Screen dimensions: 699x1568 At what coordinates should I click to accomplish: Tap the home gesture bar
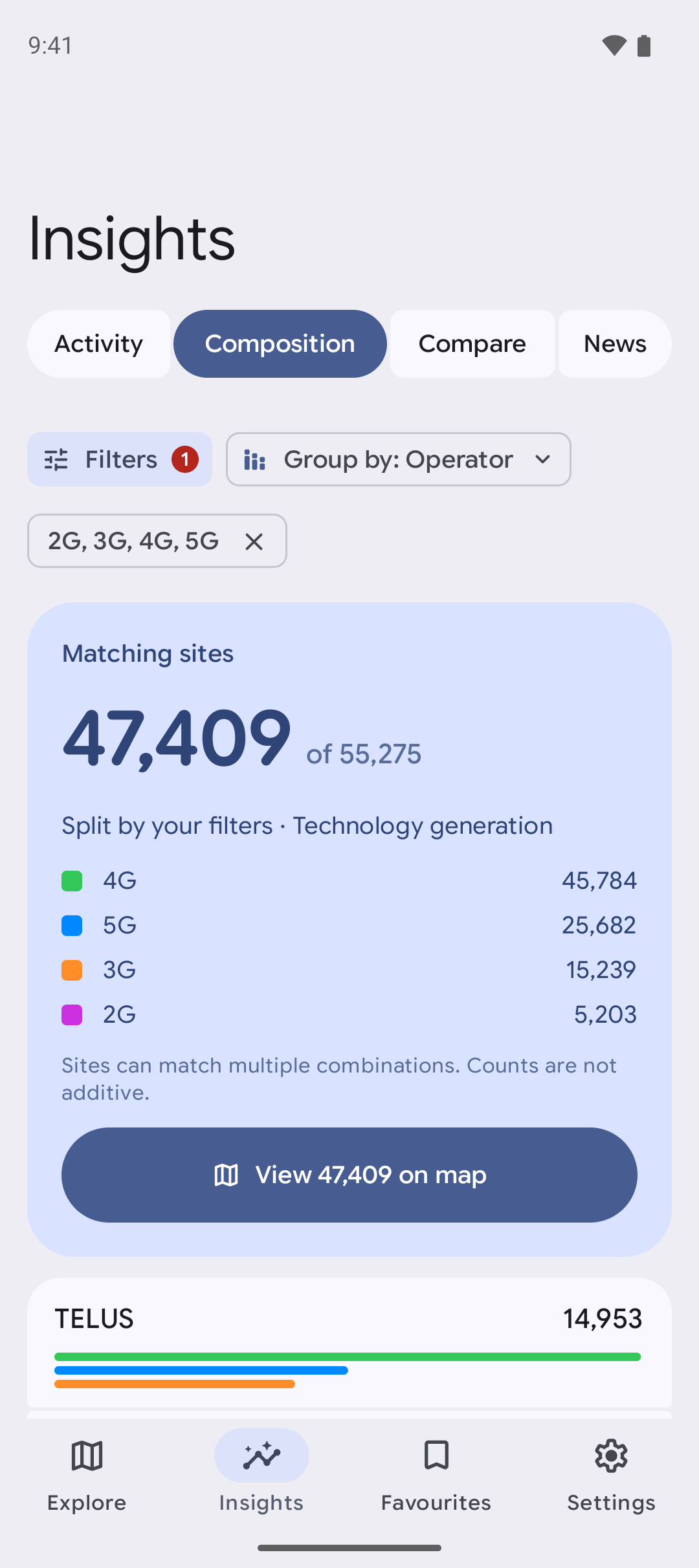pyautogui.click(x=349, y=1548)
